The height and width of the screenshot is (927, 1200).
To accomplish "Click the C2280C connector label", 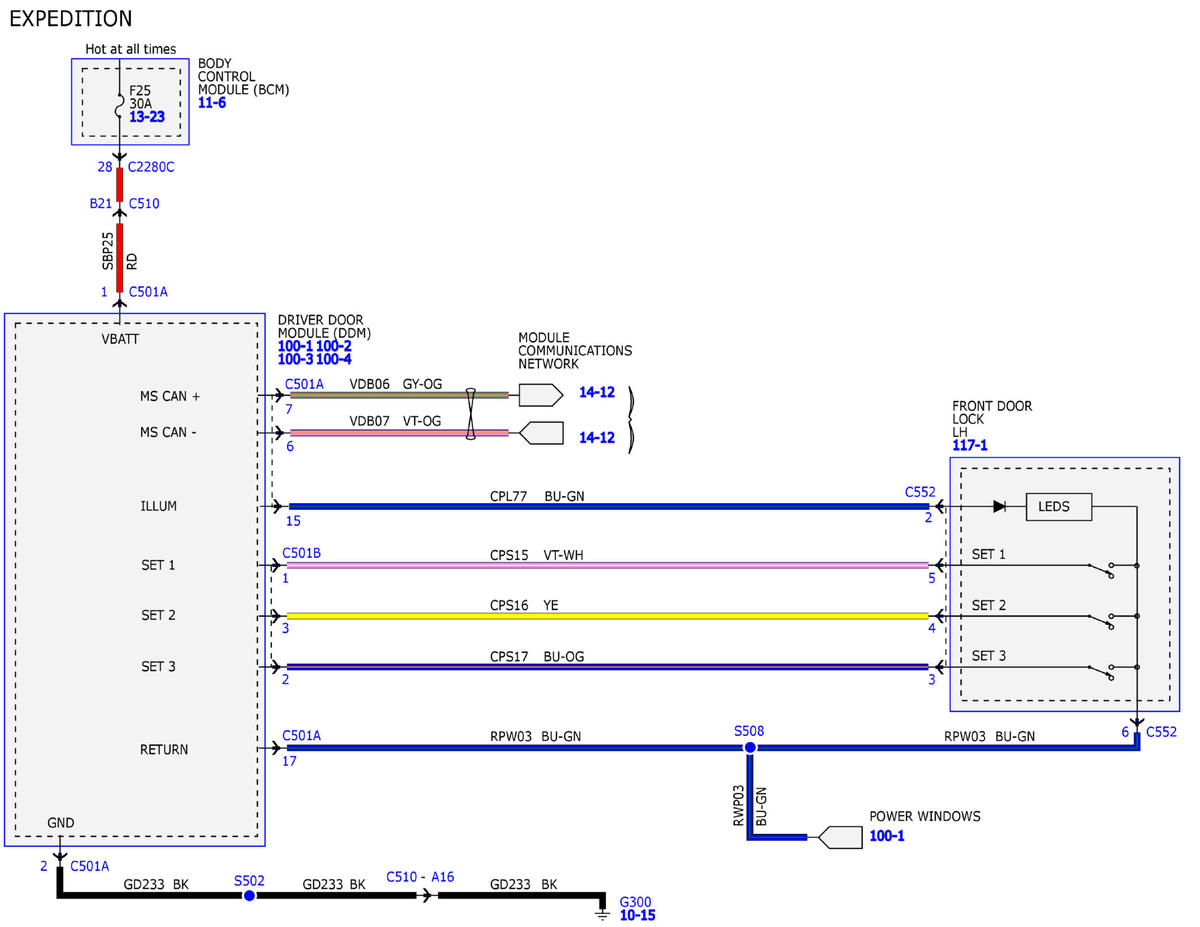I will tap(151, 167).
